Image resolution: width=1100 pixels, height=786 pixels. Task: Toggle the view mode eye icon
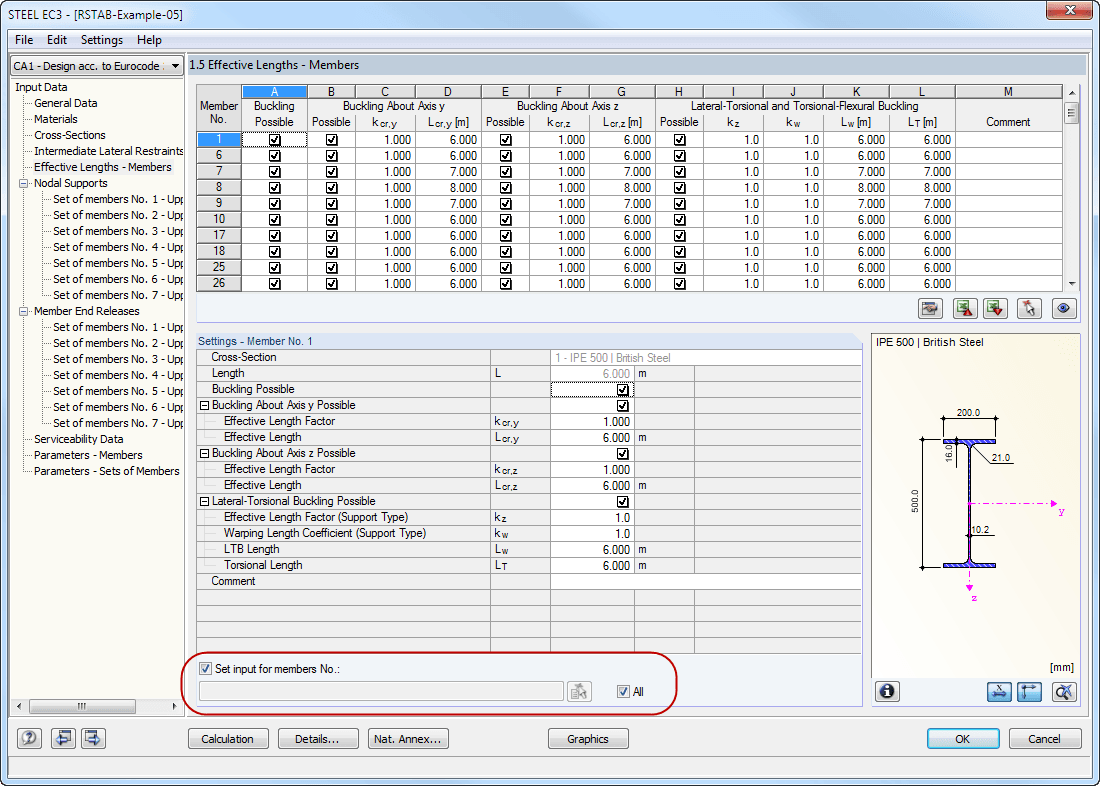(x=1063, y=308)
